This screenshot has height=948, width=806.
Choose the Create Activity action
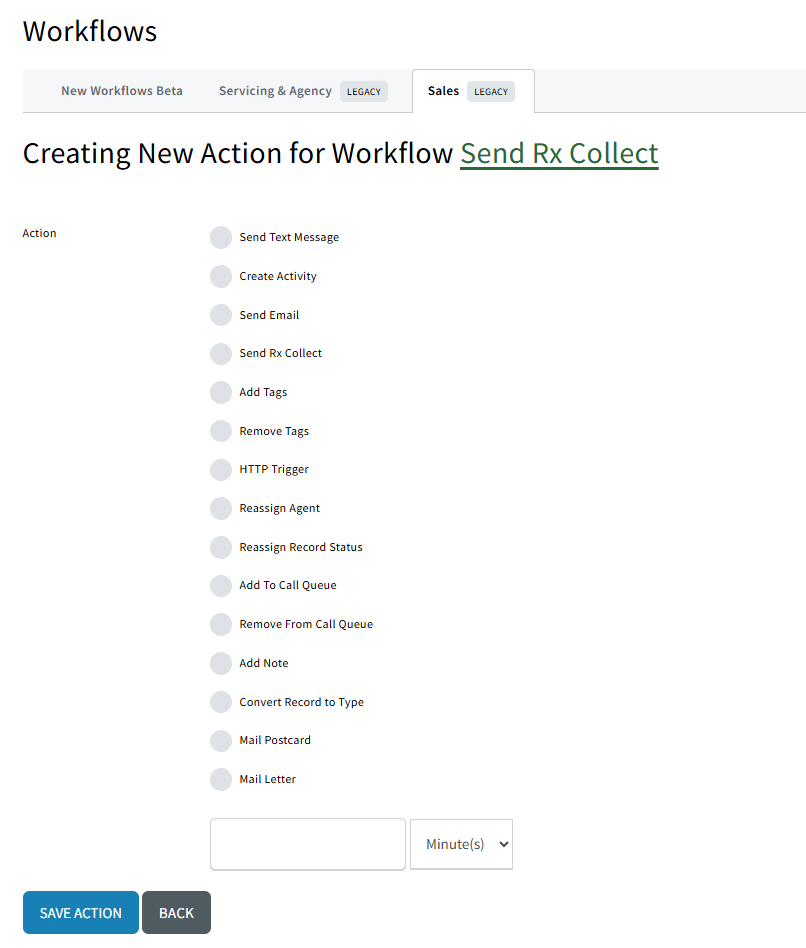[221, 276]
